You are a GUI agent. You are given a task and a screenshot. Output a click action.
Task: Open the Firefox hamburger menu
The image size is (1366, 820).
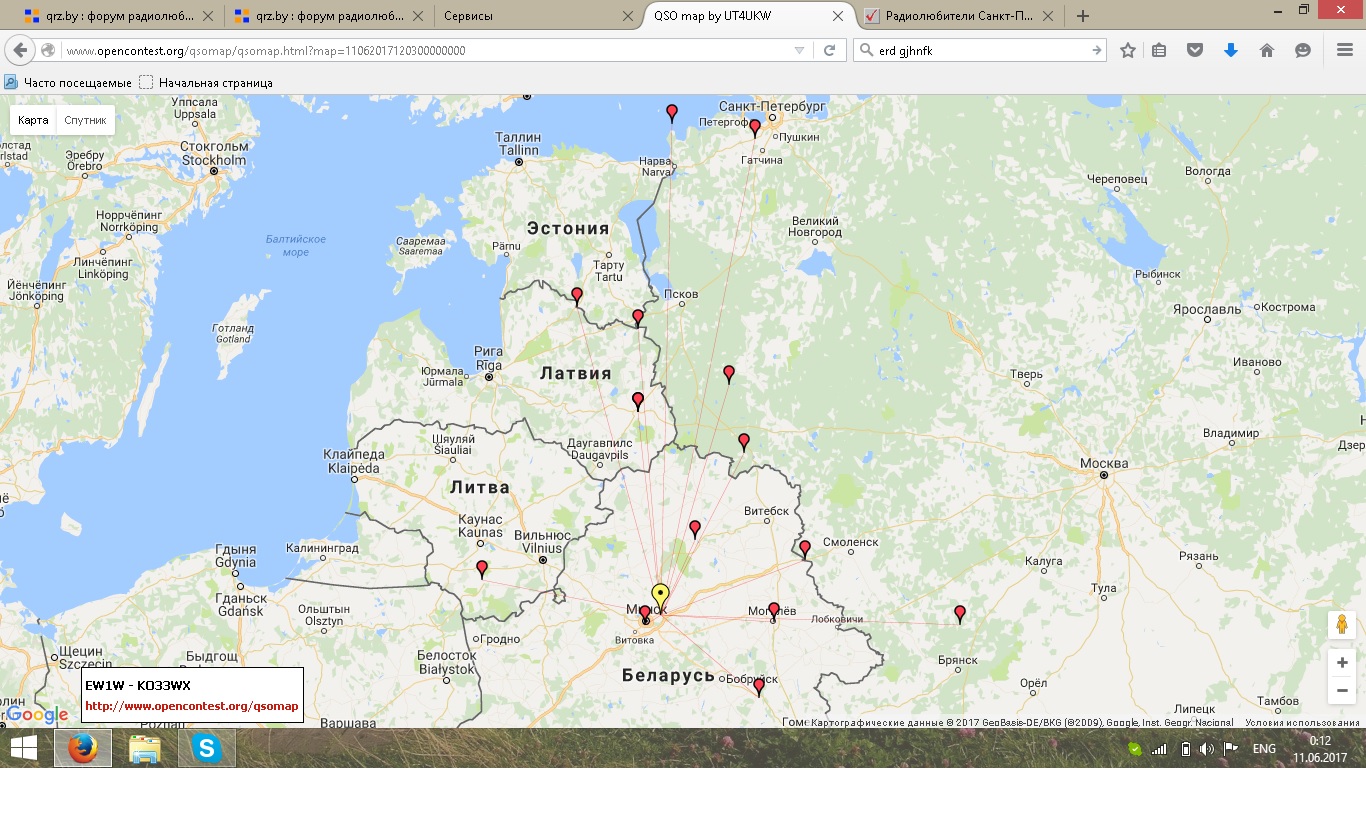click(1344, 50)
